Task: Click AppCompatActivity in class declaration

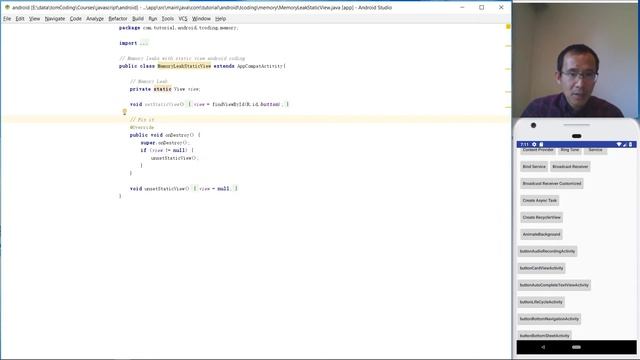Action: tap(260, 66)
